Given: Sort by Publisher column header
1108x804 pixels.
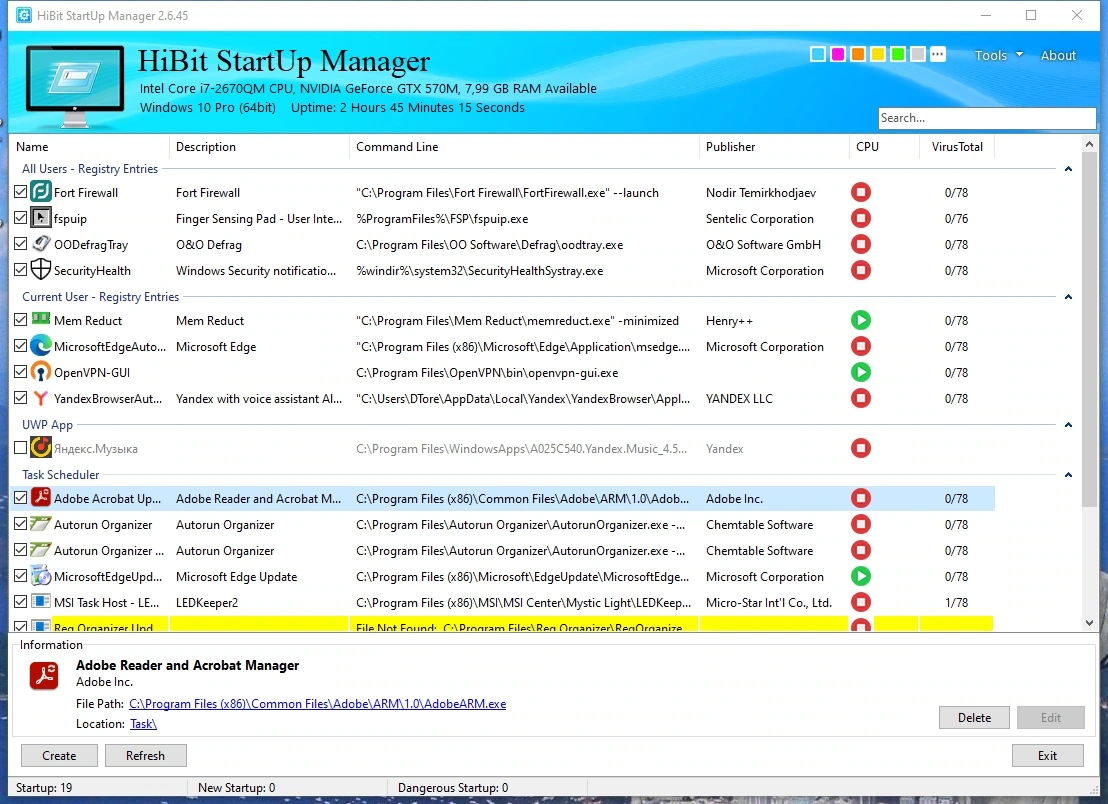Looking at the screenshot, I should tap(774, 146).
